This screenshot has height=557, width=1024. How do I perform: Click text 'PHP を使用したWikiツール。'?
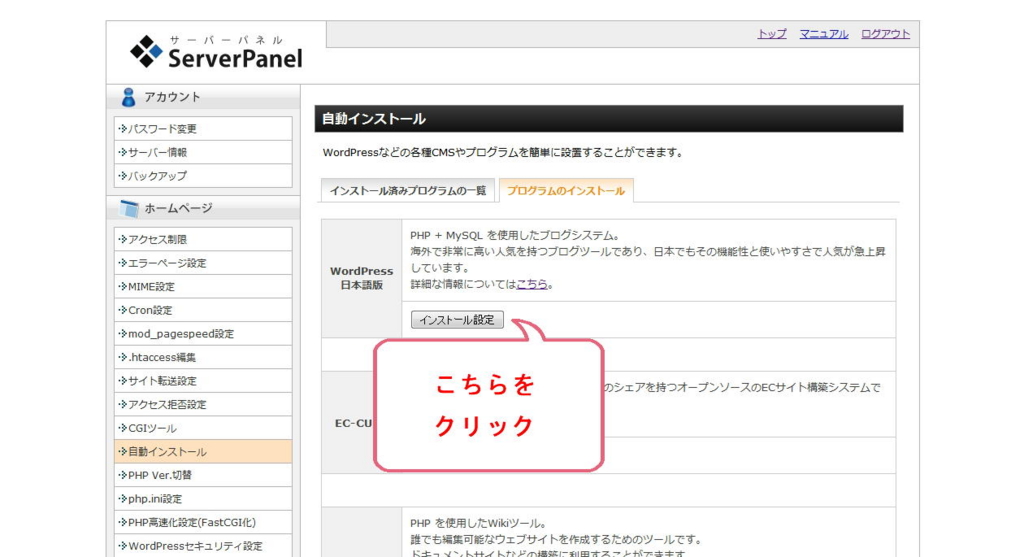[x=478, y=523]
